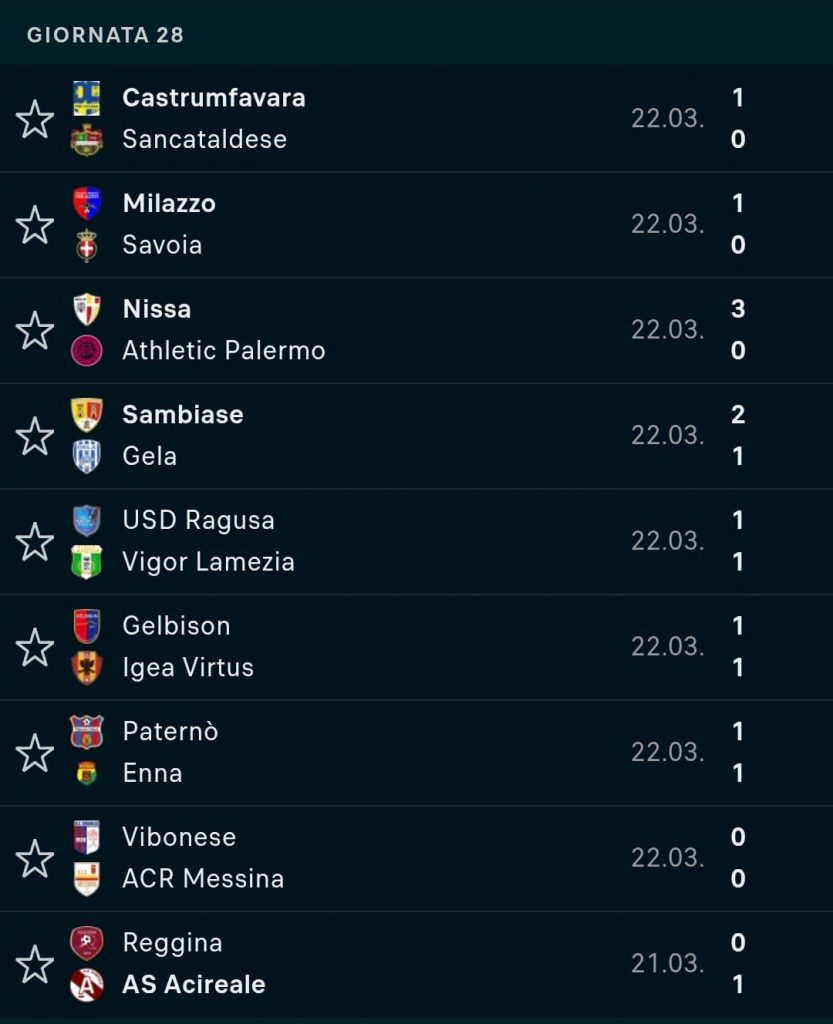The height and width of the screenshot is (1024, 833).
Task: Click the AS Acireale logo
Action: tap(87, 985)
